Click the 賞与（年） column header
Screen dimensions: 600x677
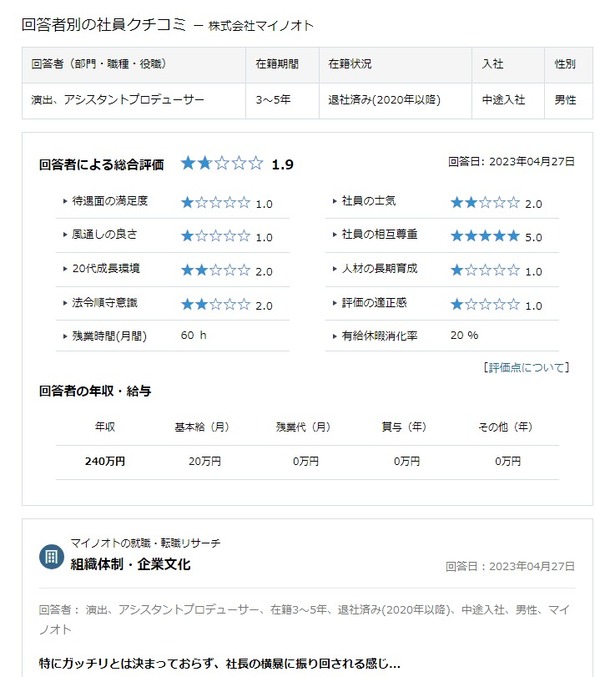(x=404, y=427)
